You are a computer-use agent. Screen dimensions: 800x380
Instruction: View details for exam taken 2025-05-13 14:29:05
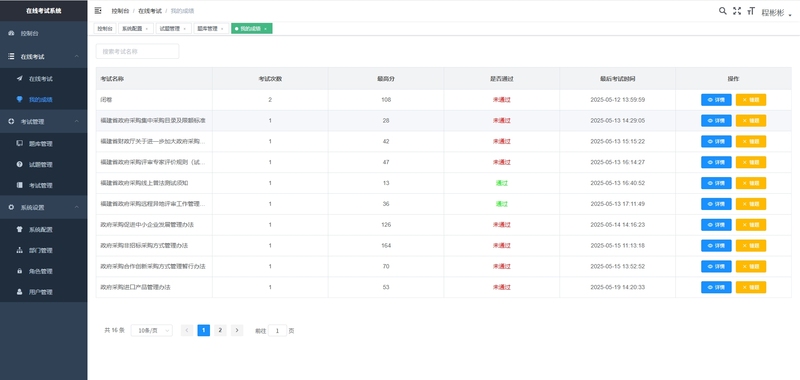[x=716, y=121]
